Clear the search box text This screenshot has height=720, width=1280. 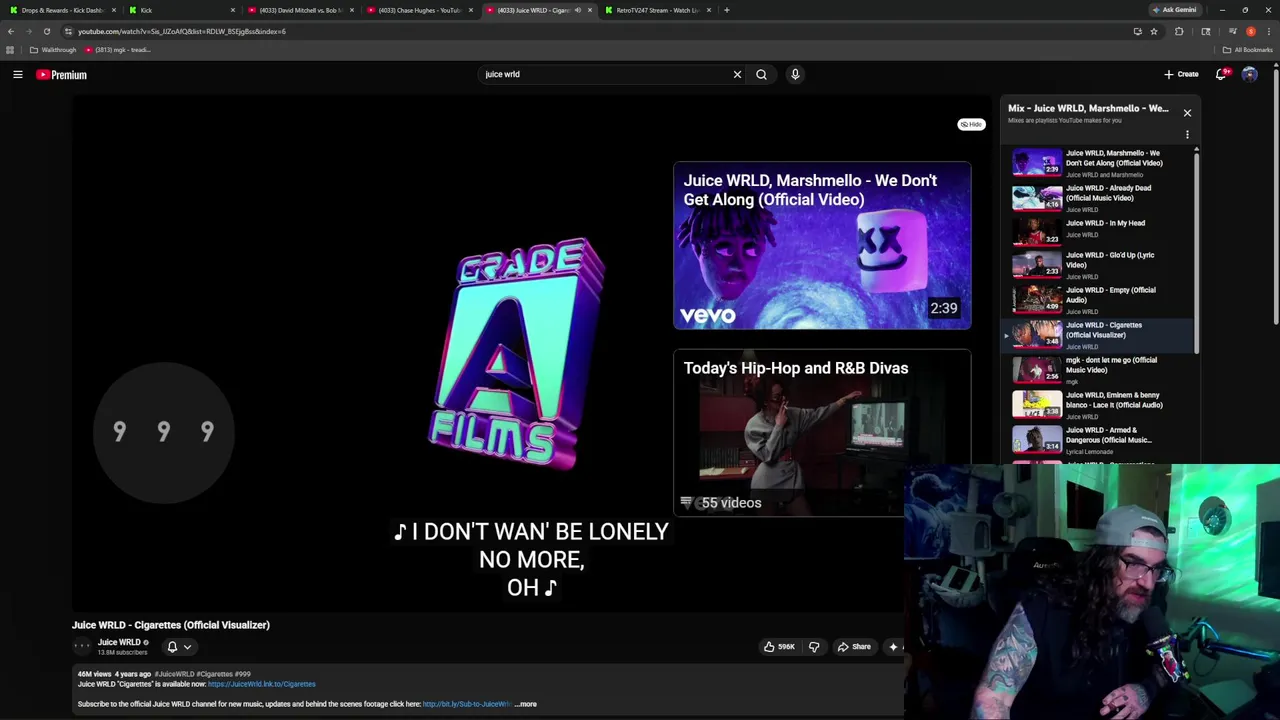click(x=737, y=74)
